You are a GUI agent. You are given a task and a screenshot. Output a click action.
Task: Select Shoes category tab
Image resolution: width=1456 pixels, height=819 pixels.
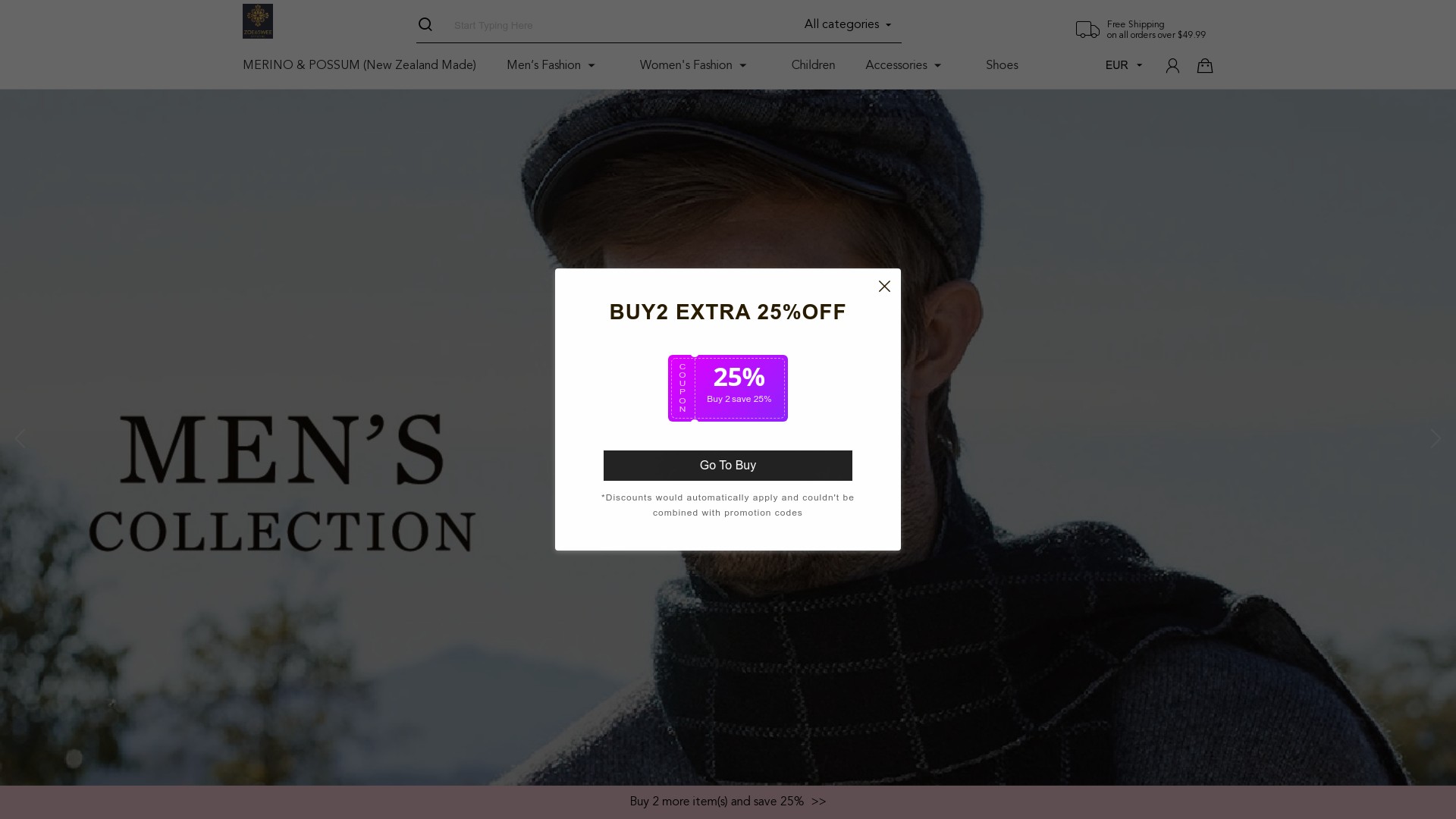(1001, 65)
